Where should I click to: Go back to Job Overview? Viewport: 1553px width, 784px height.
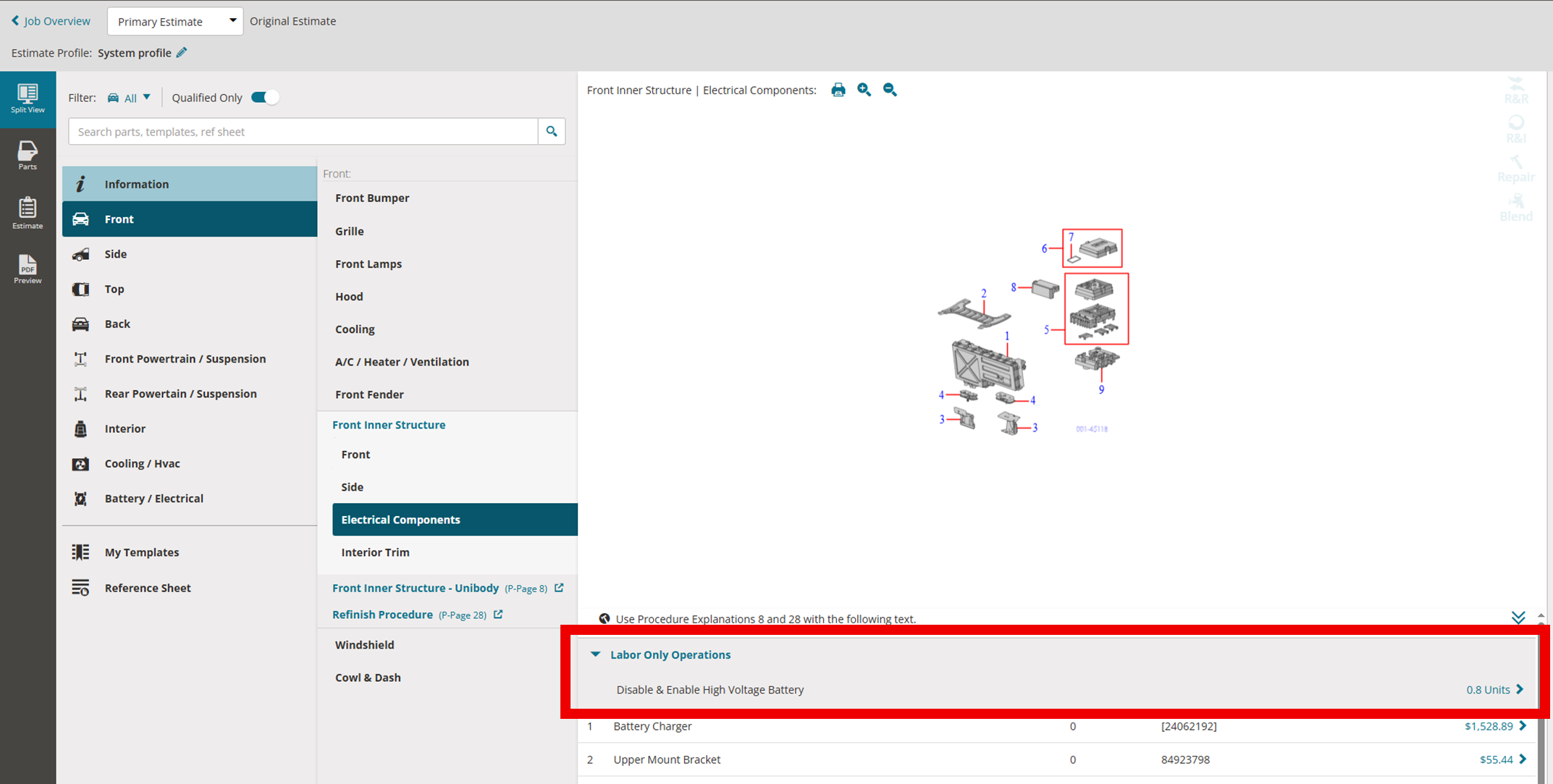tap(51, 21)
